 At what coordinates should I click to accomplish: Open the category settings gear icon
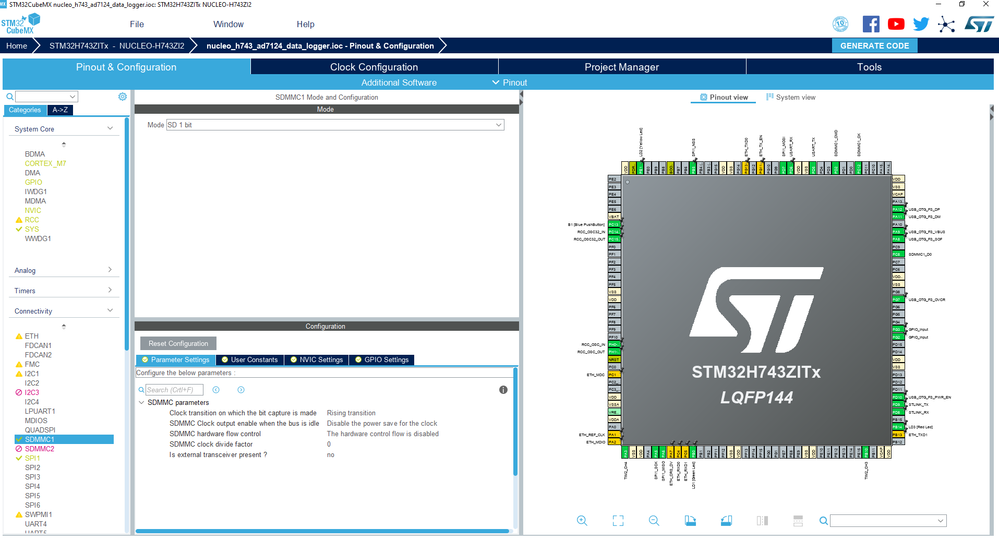(x=122, y=97)
